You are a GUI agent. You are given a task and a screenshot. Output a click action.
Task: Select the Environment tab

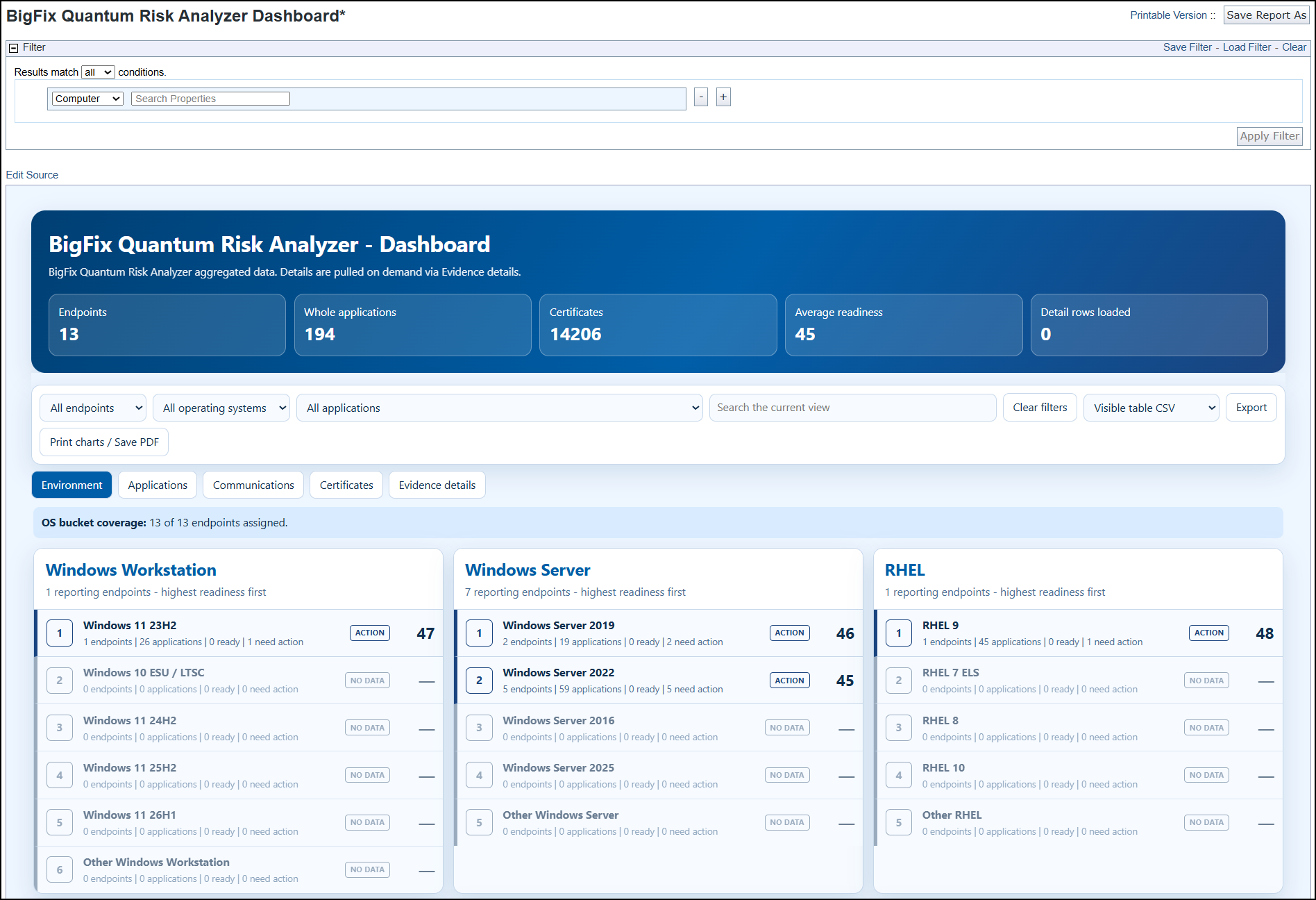click(71, 485)
